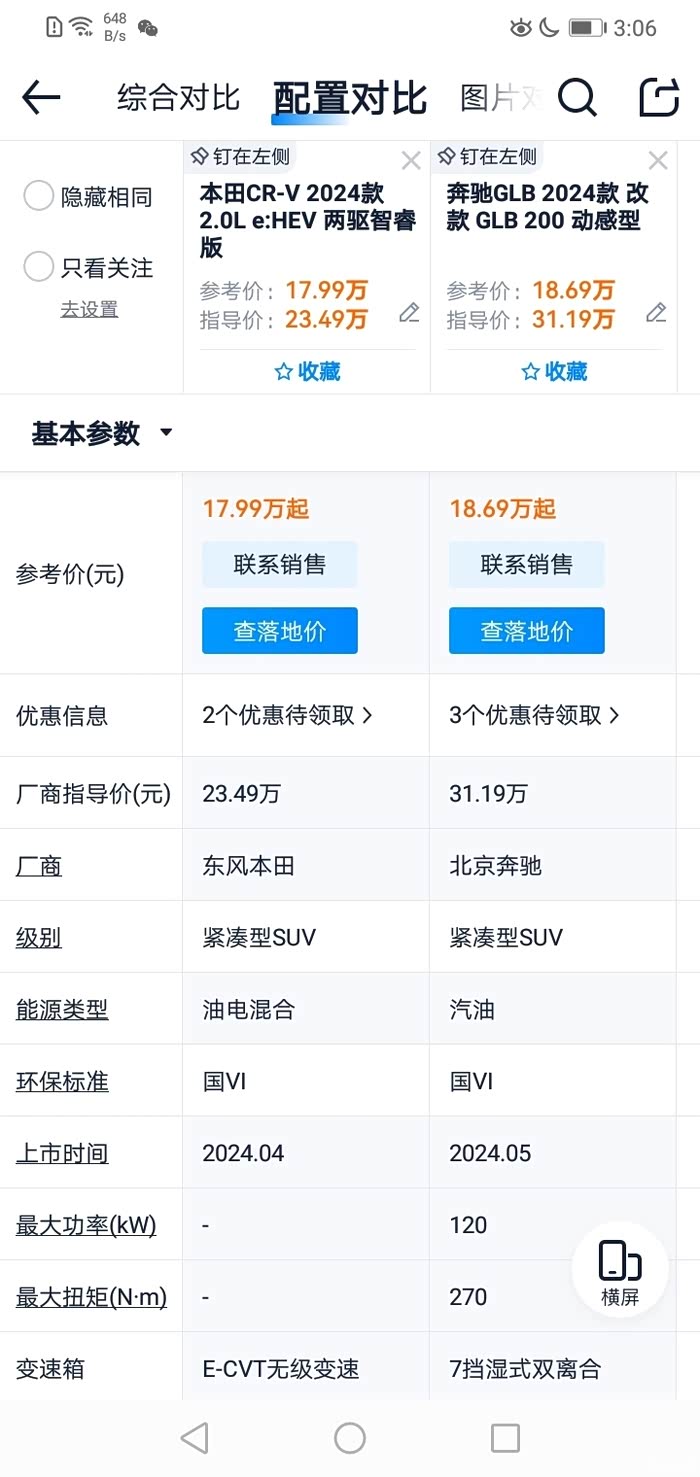
Task: Edit price pencil icon for Honda CR-V
Action: 409,313
